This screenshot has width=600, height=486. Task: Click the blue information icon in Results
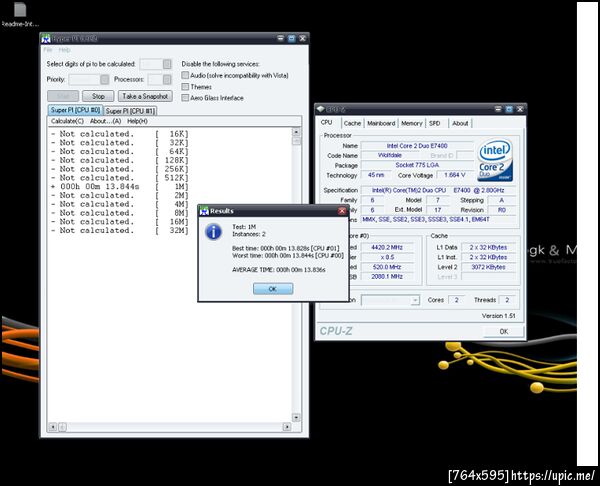214,232
